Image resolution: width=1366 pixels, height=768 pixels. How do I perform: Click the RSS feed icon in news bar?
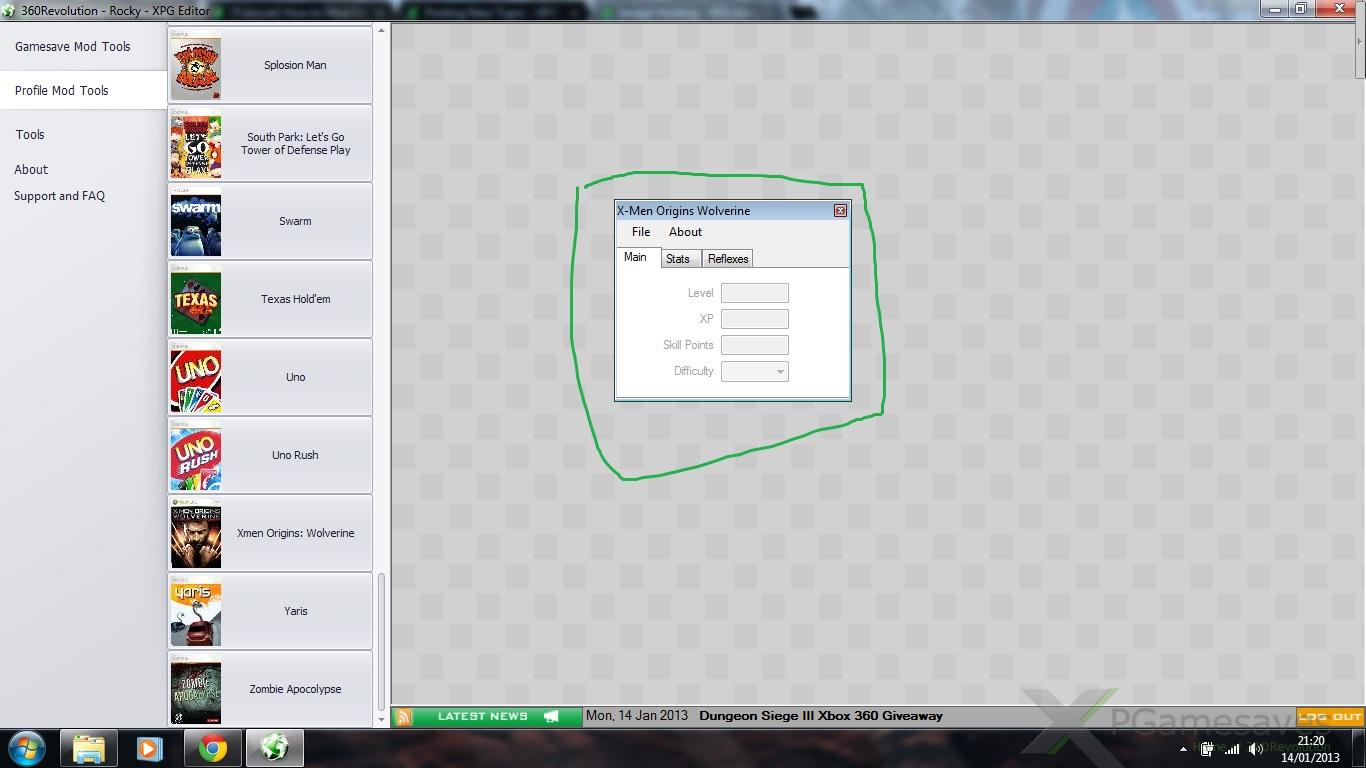[x=404, y=716]
